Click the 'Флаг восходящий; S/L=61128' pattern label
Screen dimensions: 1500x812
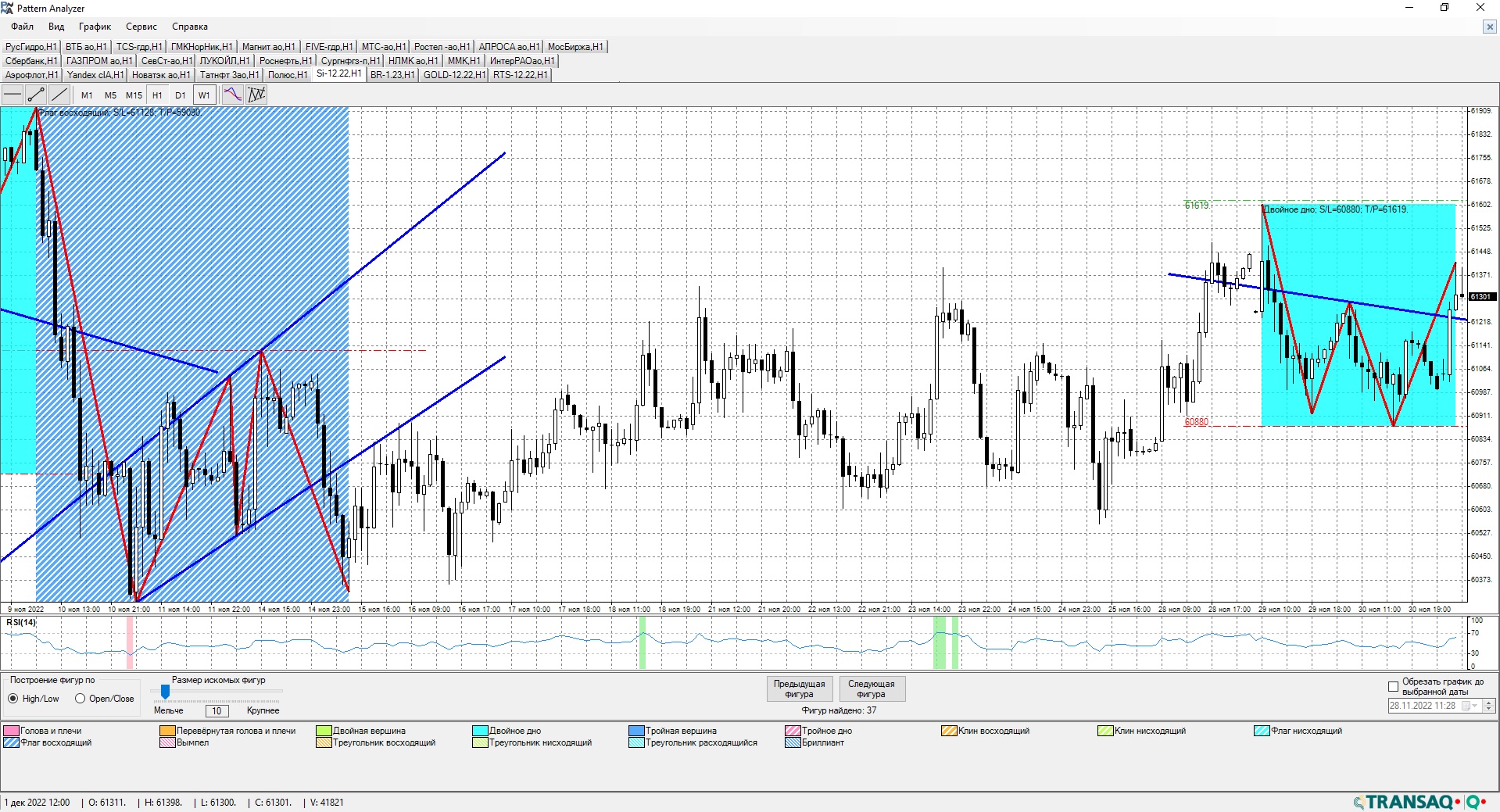(x=120, y=113)
